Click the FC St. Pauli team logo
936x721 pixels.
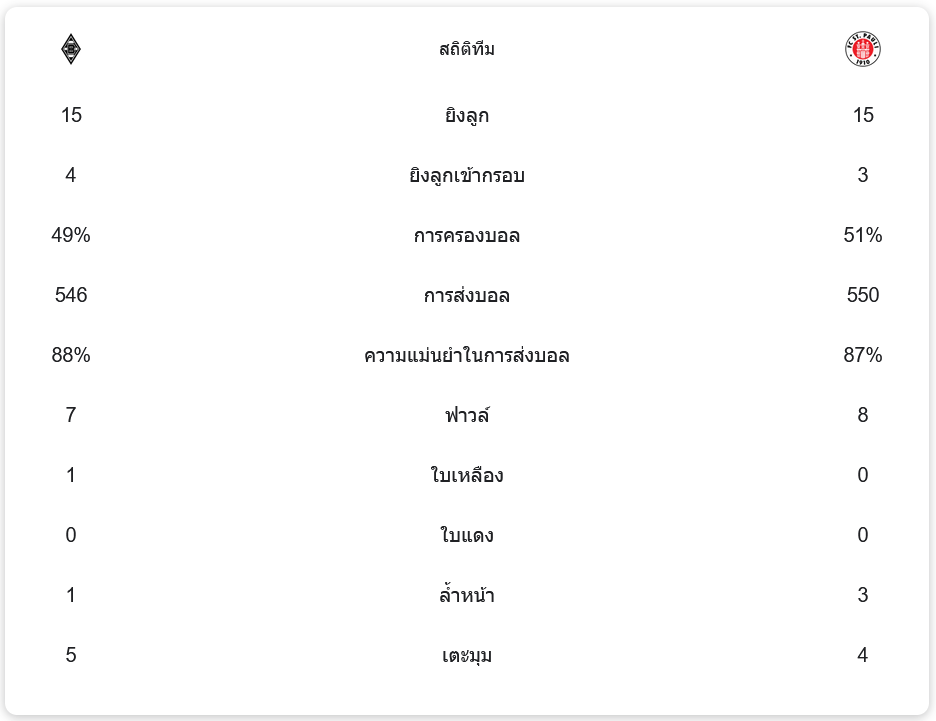862,49
